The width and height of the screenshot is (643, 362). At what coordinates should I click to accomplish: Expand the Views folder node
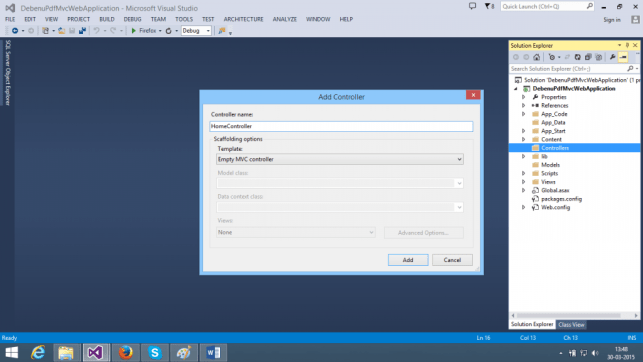524,182
